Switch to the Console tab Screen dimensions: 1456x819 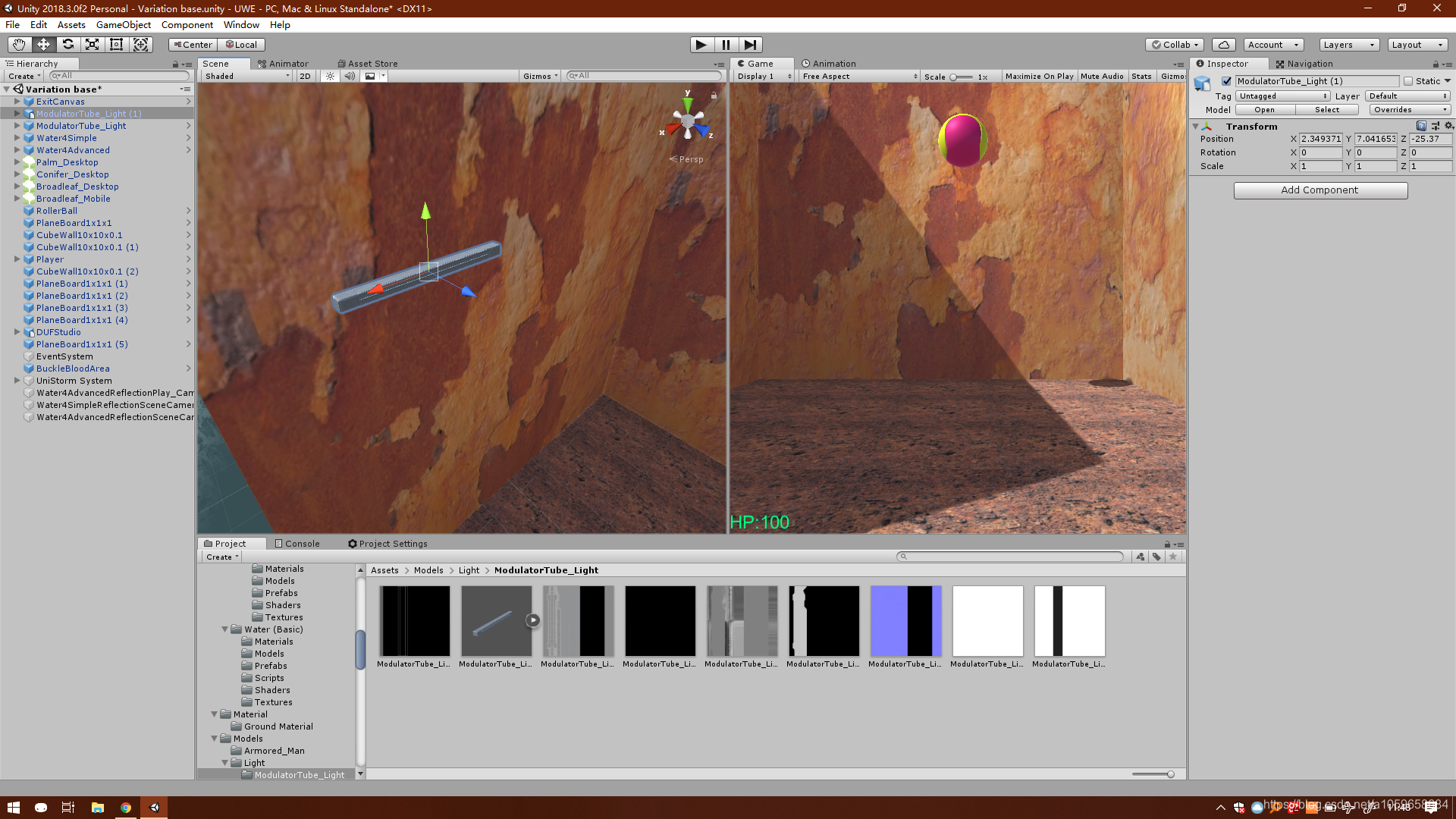click(x=297, y=544)
